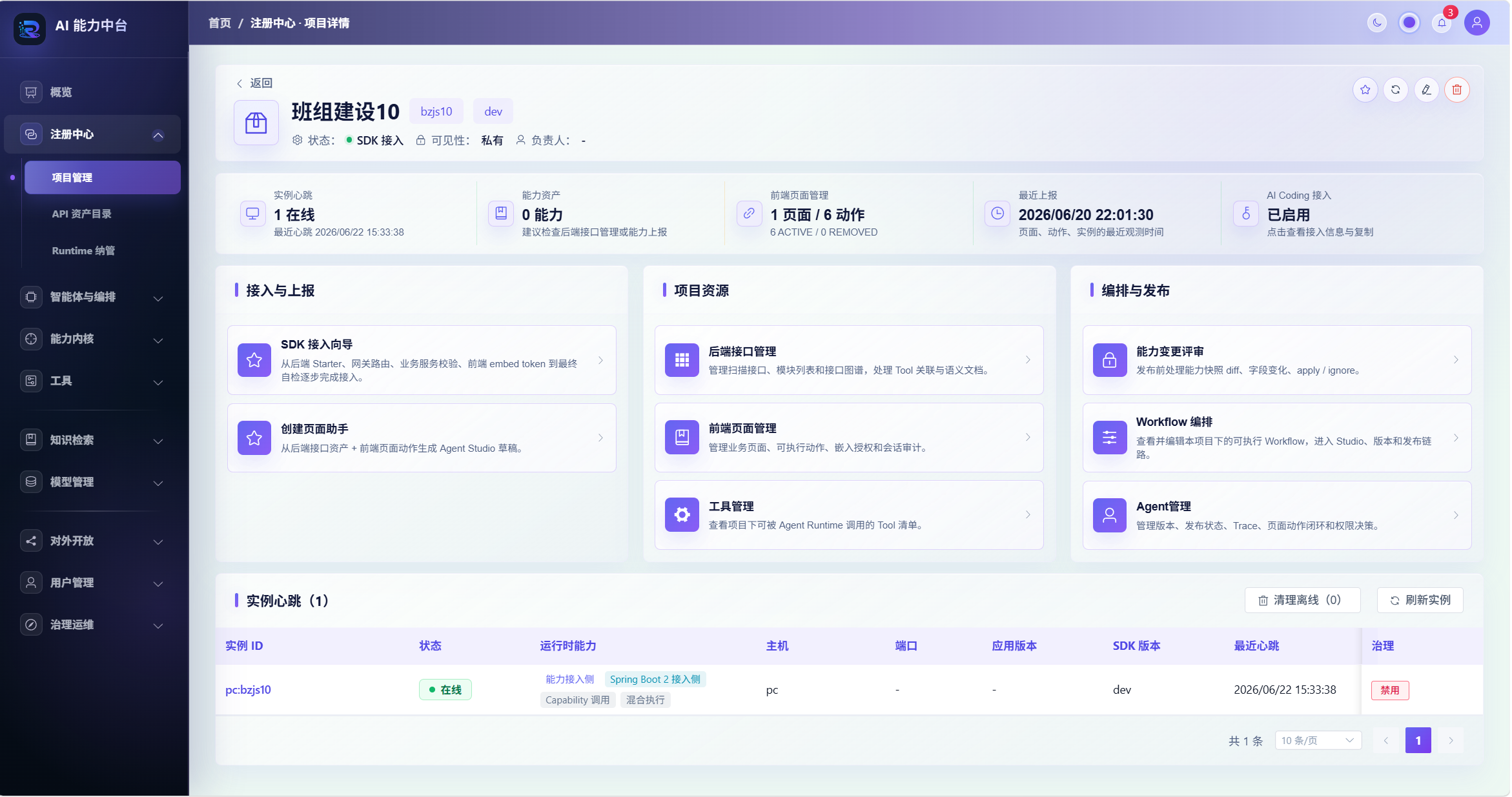Click the 实例心跳 monitor stat icon
This screenshot has height=797, width=1512.
pos(252,214)
